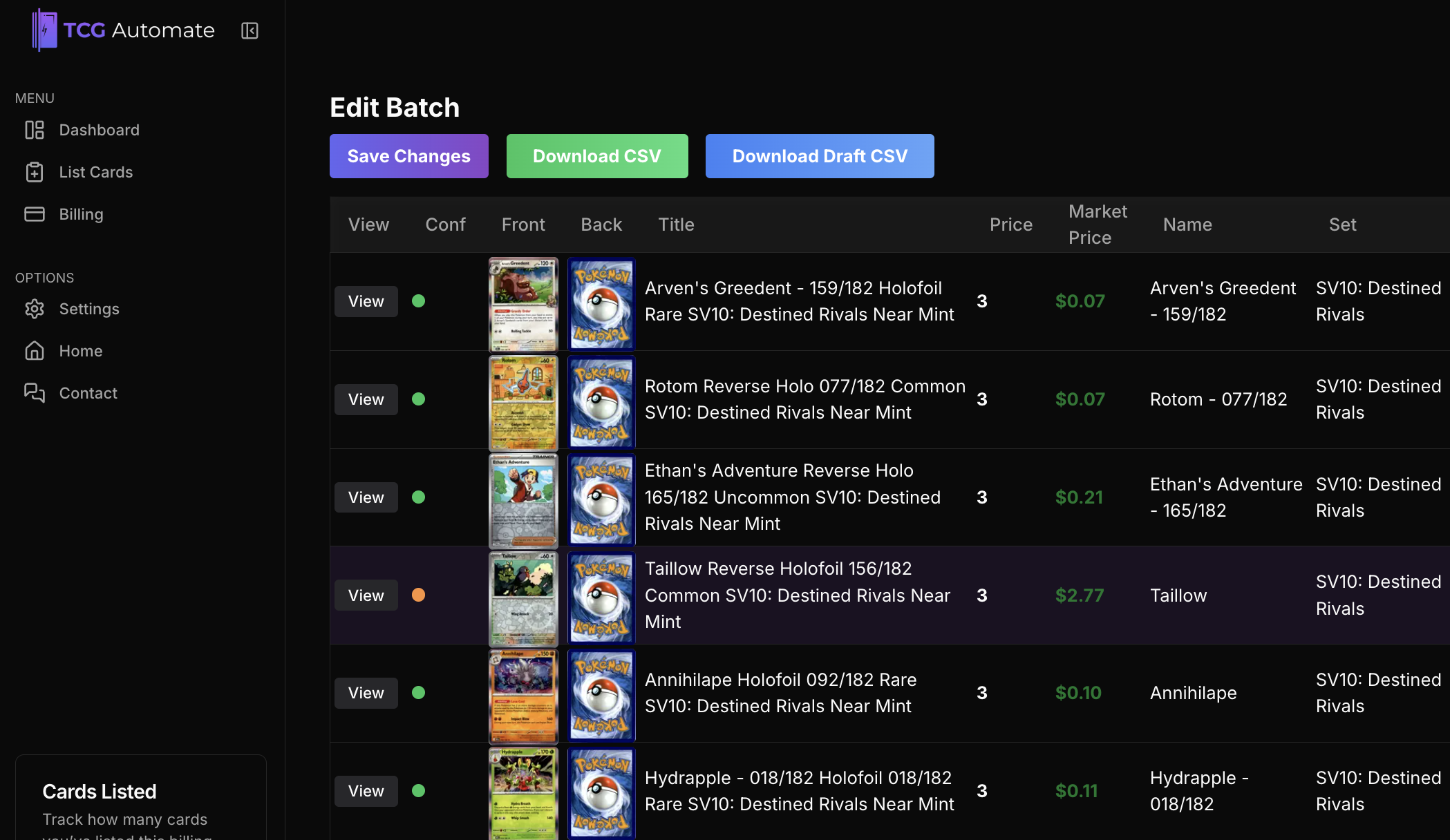View the Hydrapple row
The height and width of the screenshot is (840, 1450).
click(366, 791)
